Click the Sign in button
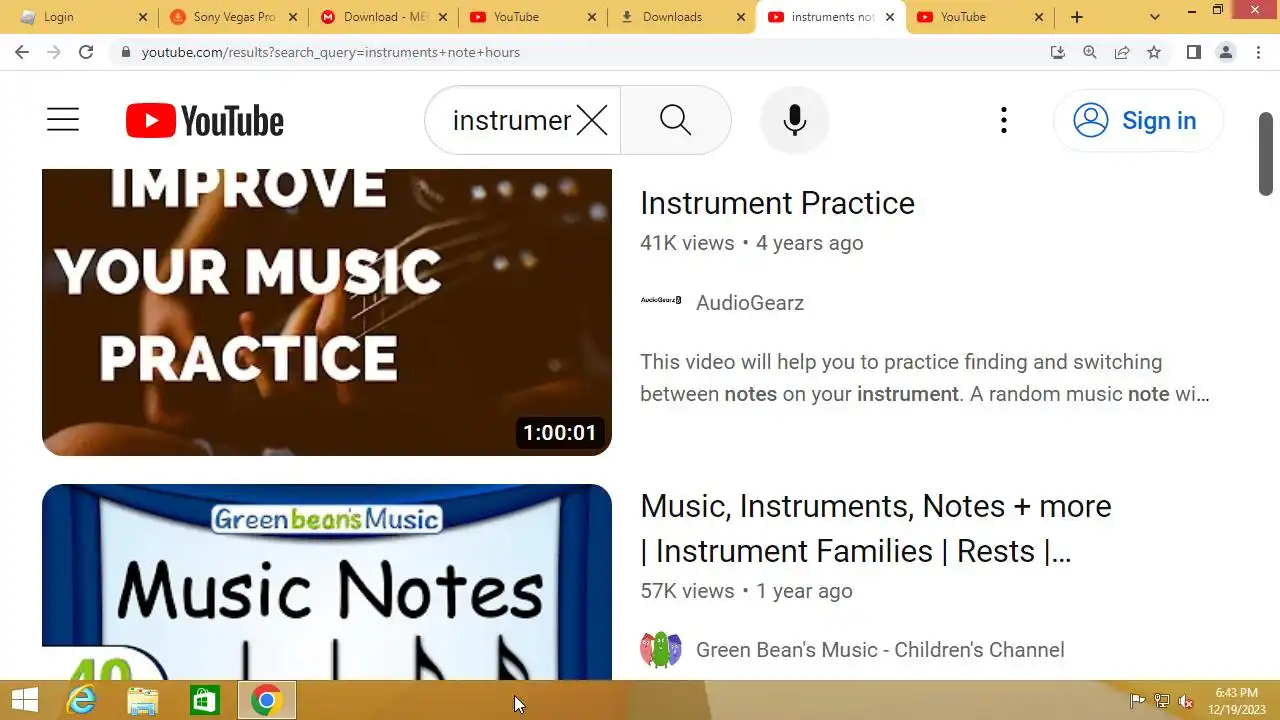Screen dimensions: 1280x720 click(x=1138, y=120)
